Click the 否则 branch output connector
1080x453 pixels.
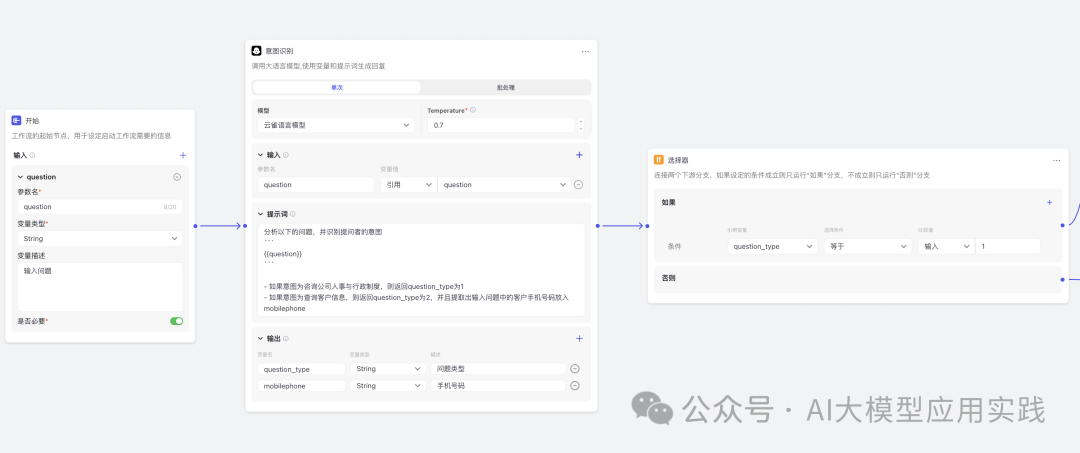coord(1063,280)
